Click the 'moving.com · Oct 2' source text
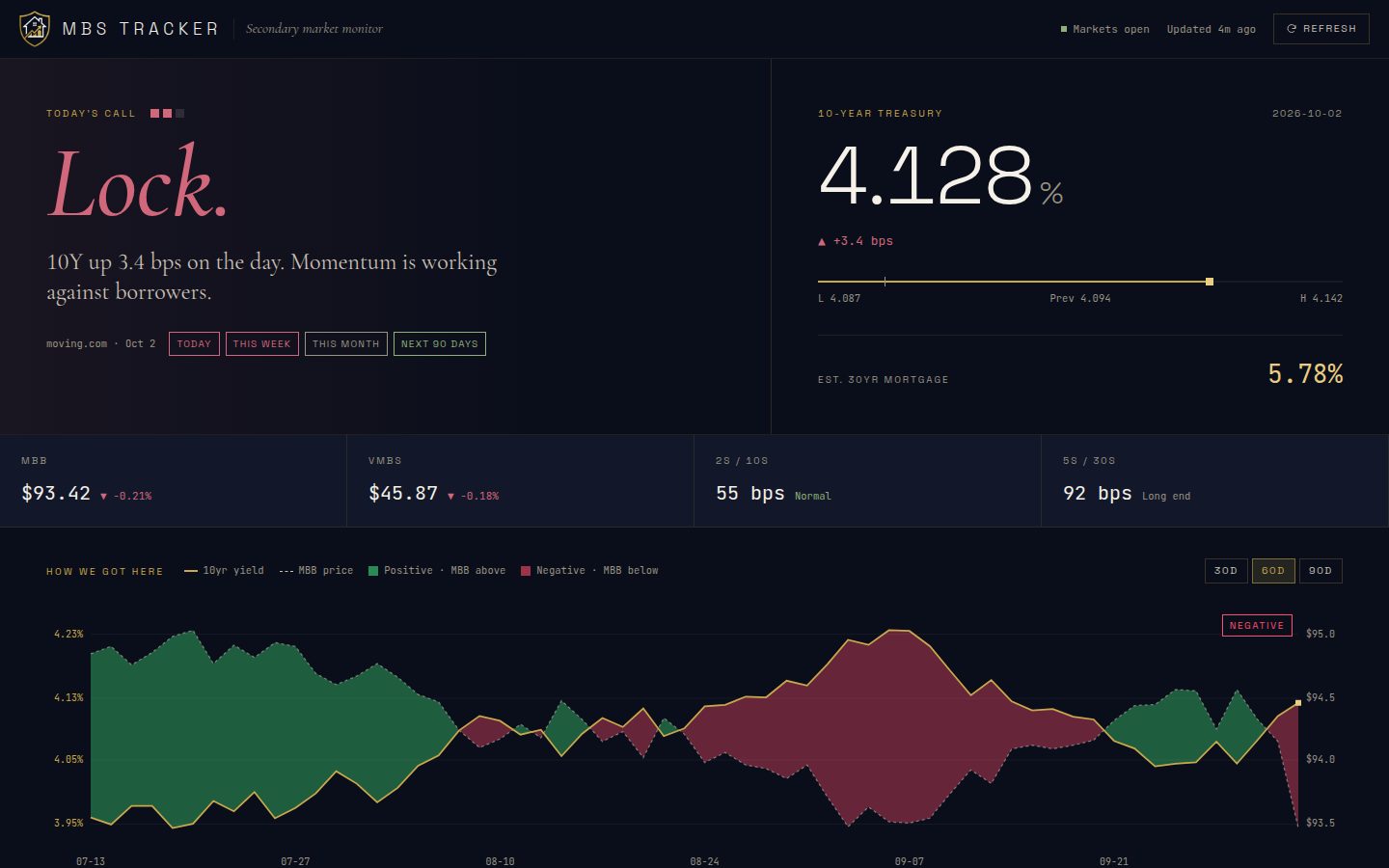1389x868 pixels. click(x=101, y=344)
